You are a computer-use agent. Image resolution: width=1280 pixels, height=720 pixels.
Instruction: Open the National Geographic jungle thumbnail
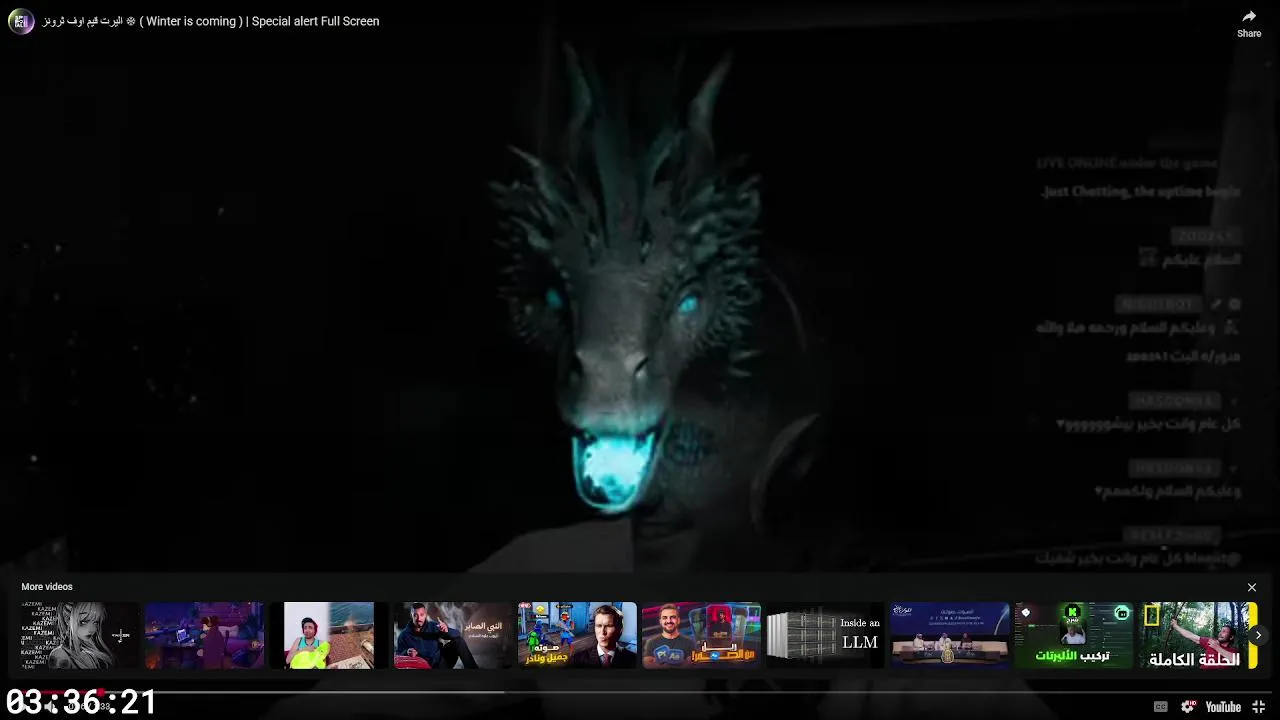(x=1198, y=635)
